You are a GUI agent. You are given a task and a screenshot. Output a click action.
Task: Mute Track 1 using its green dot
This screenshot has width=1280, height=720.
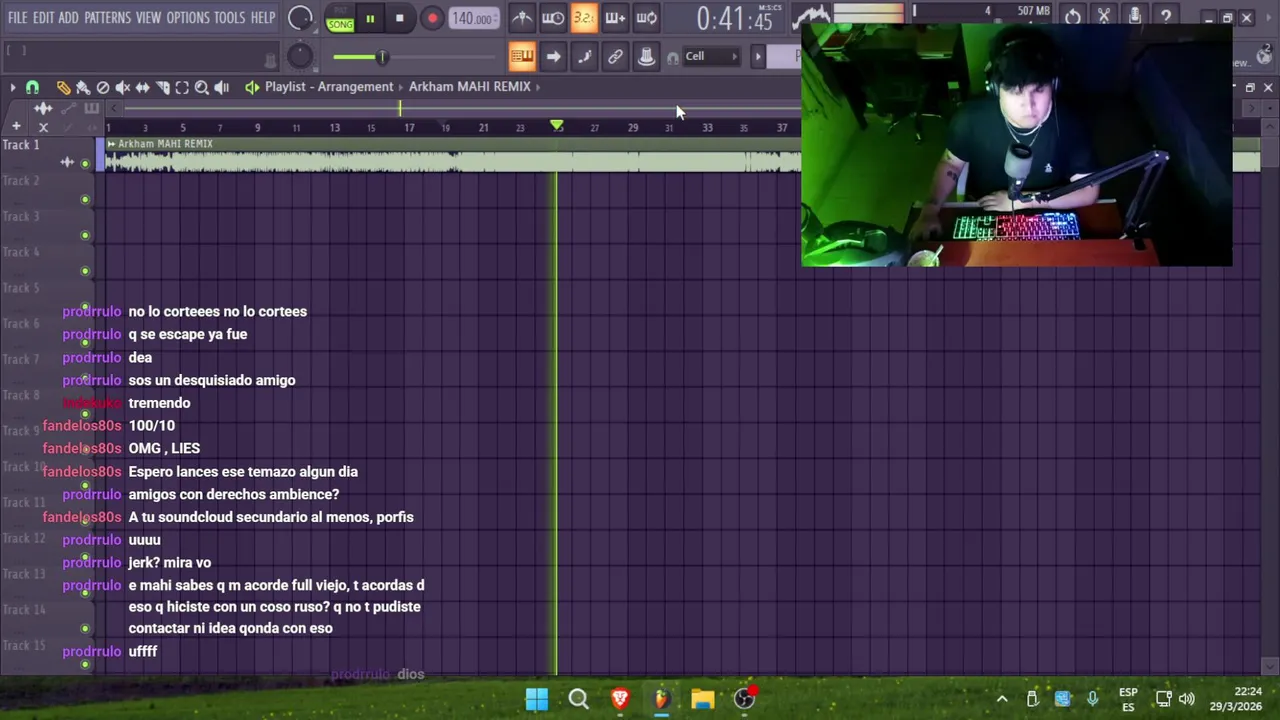pyautogui.click(x=85, y=163)
